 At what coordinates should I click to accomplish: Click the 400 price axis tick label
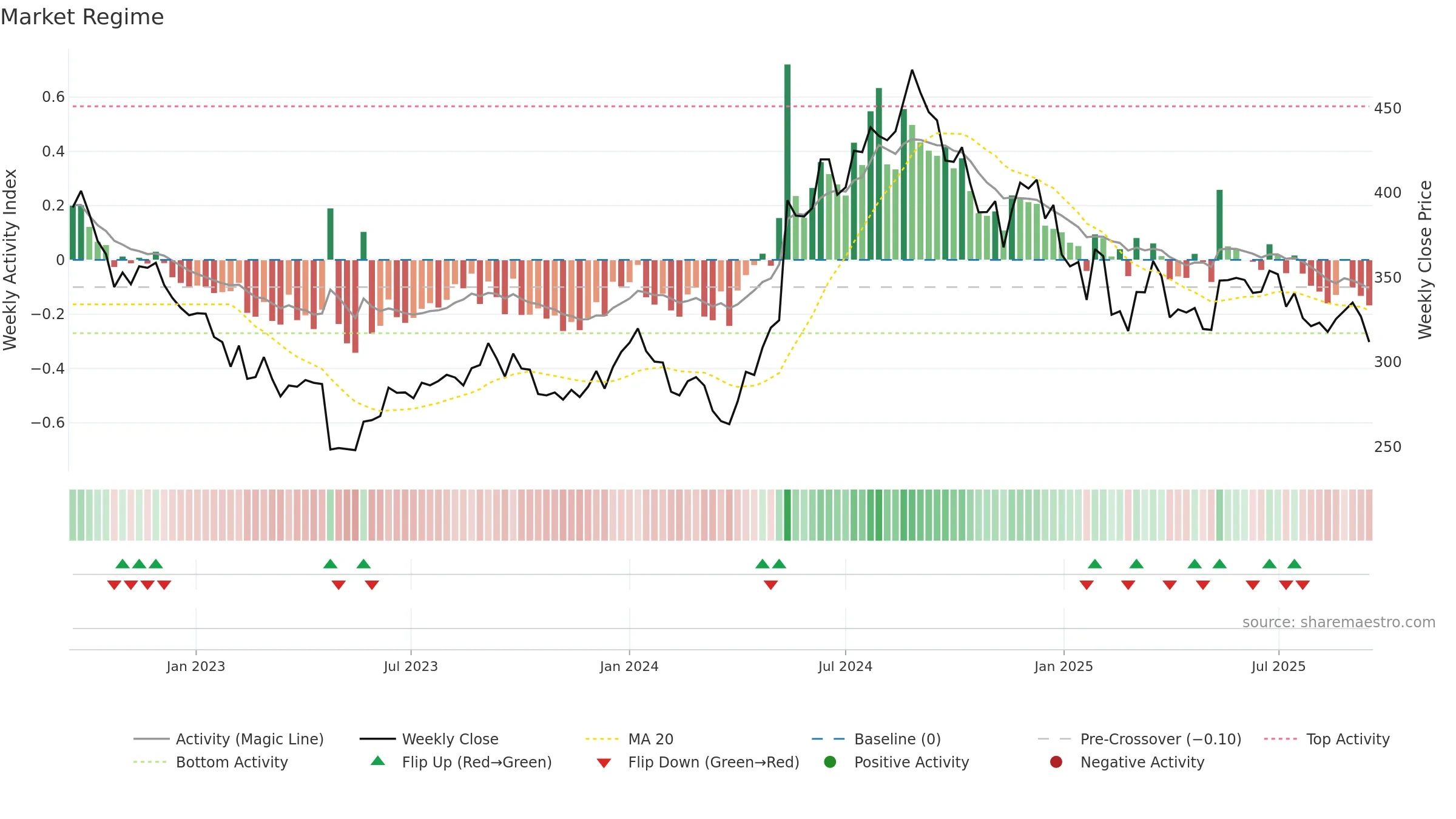point(1387,193)
